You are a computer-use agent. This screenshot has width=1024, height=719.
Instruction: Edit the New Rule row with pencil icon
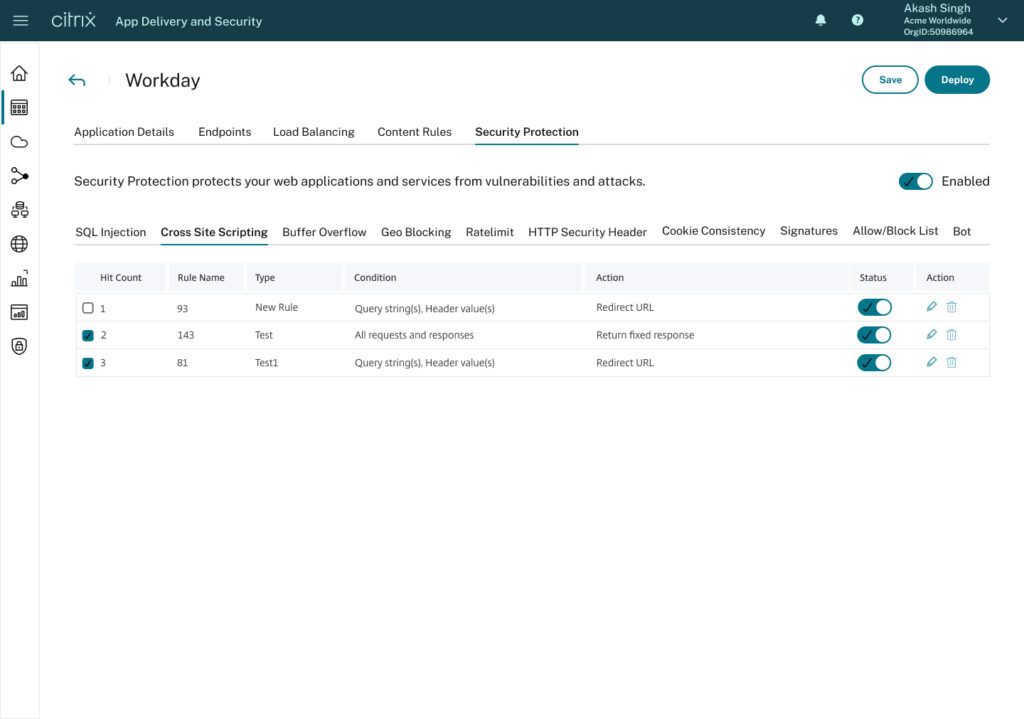click(x=932, y=307)
